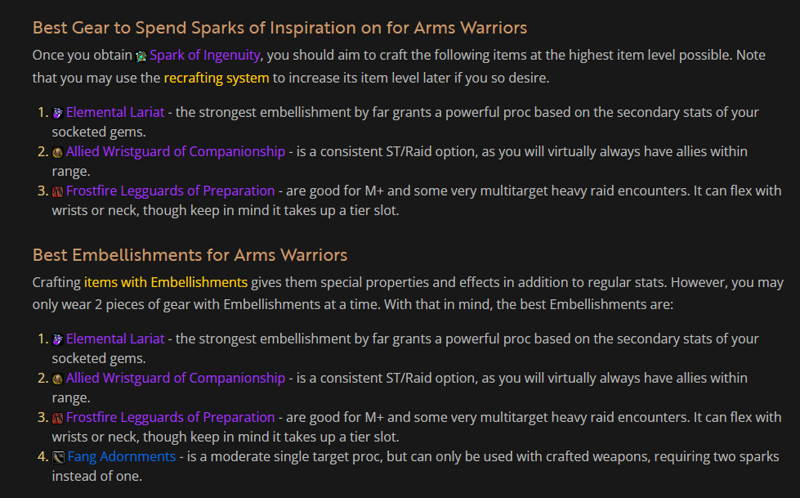800x498 pixels.
Task: Open Allied Wristguard link in Best Embellishments list
Action: pos(176,378)
